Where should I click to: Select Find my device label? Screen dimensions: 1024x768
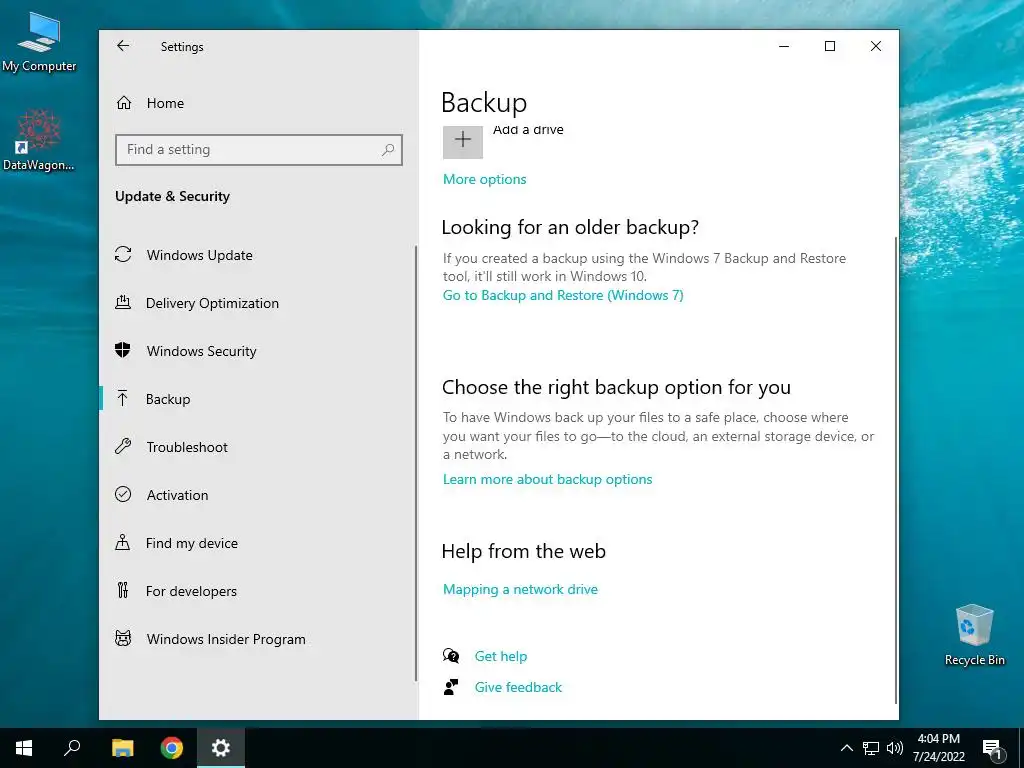coord(191,543)
